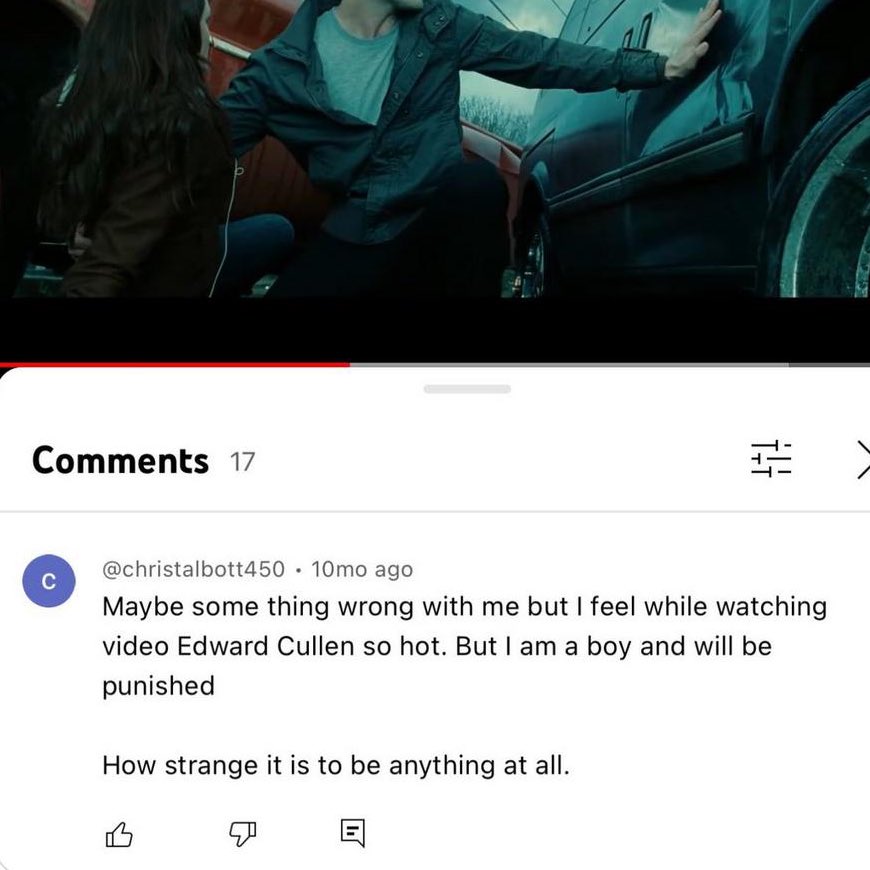Open replies with the reply icon
This screenshot has width=870, height=870.
click(x=353, y=833)
